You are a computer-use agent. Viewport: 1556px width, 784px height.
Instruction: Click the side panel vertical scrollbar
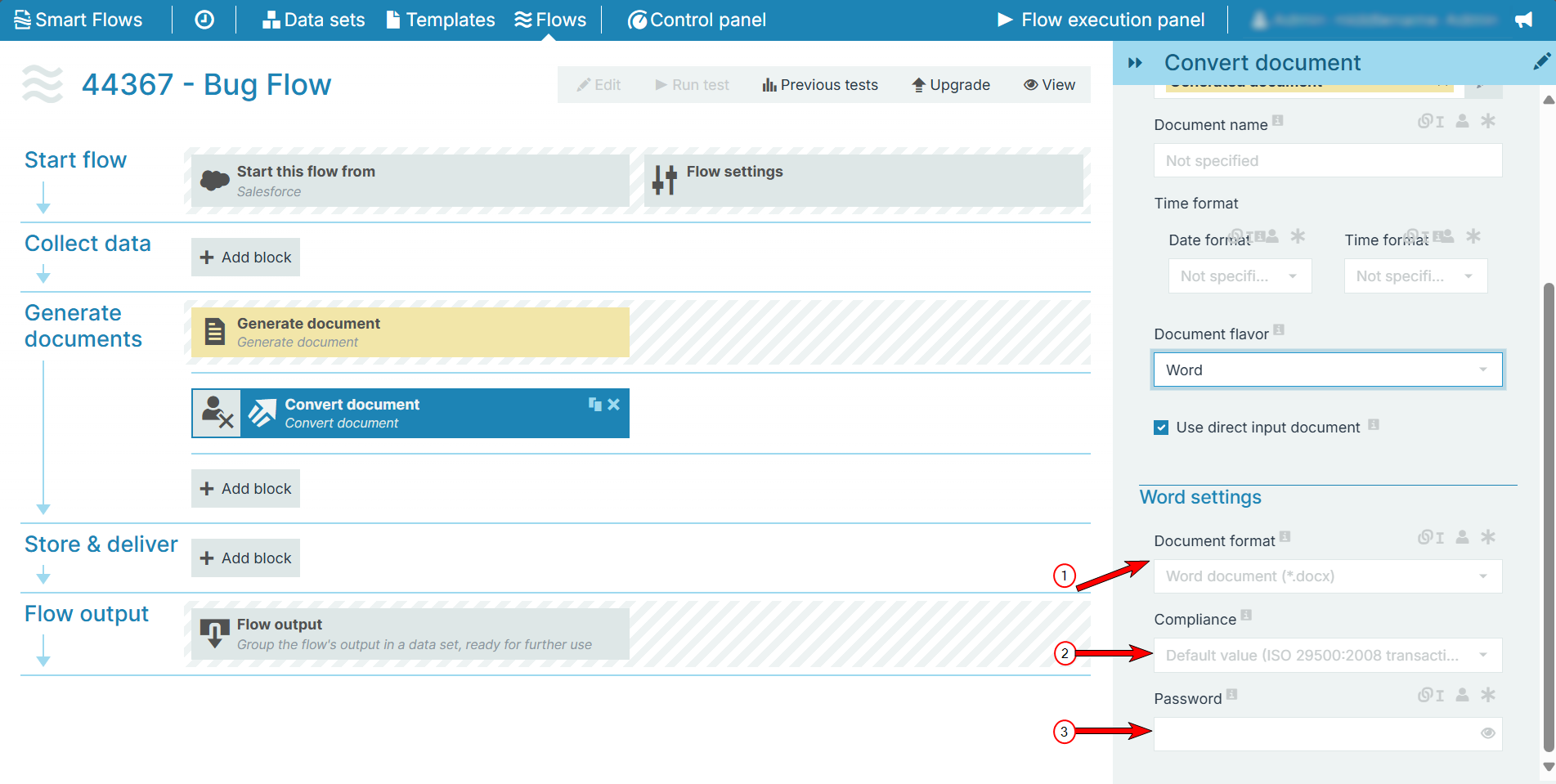tap(1548, 515)
